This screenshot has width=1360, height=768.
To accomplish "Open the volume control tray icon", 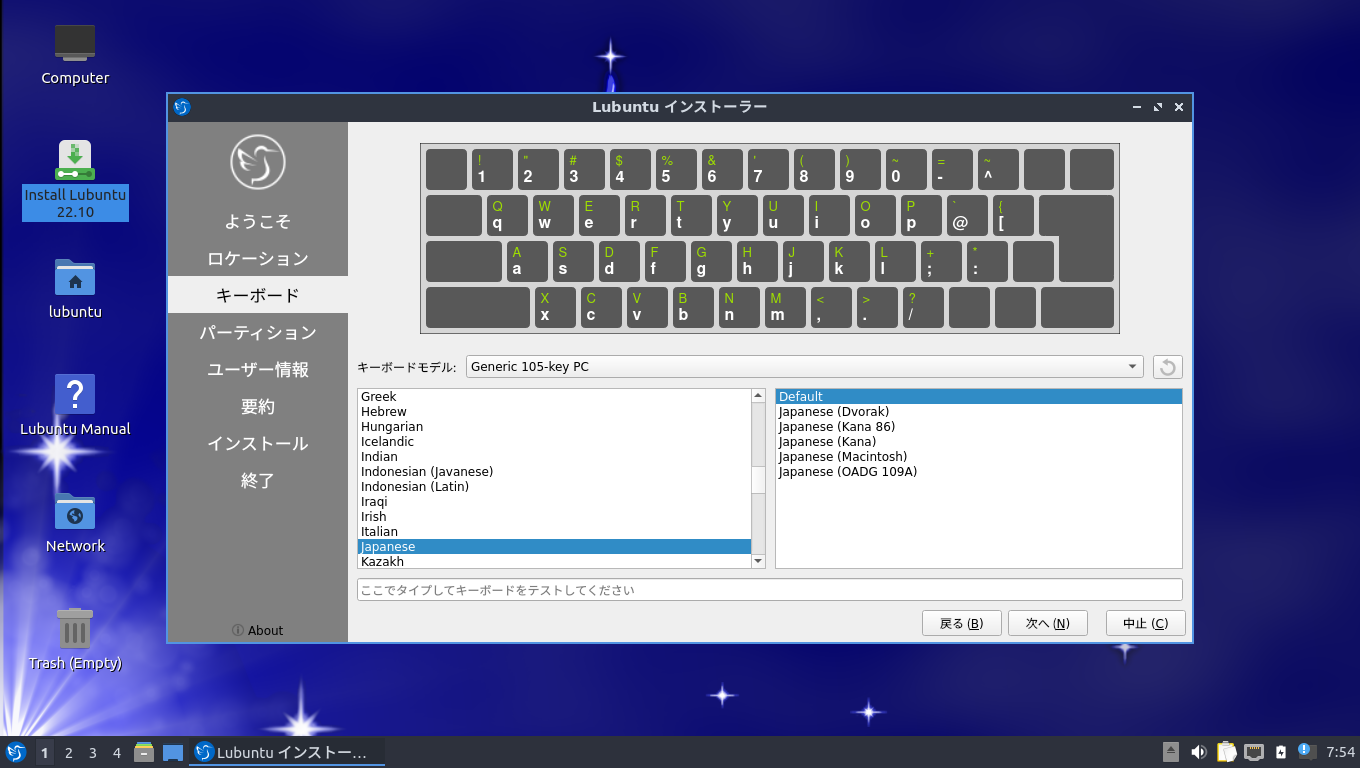I will click(1198, 752).
